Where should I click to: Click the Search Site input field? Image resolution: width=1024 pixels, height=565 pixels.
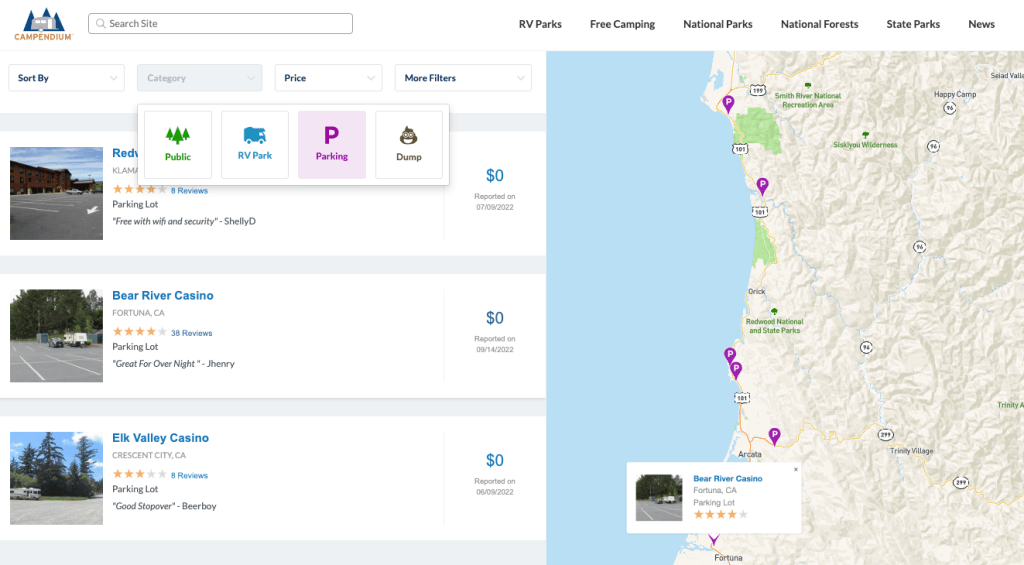220,23
